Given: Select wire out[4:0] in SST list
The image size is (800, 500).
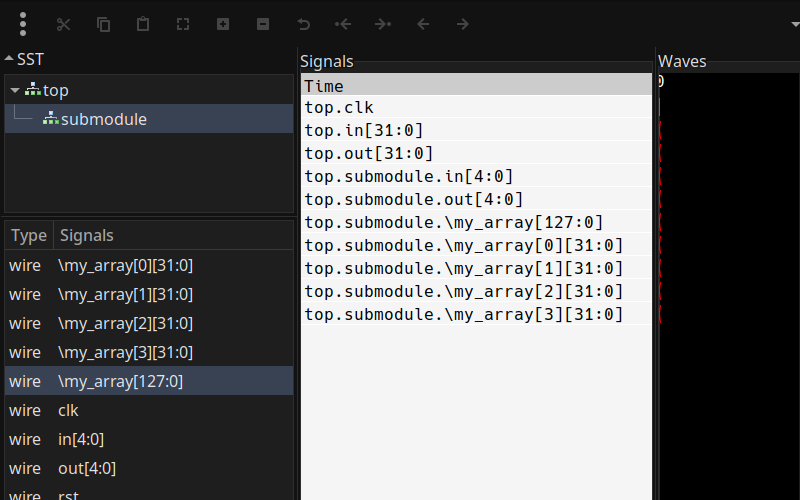Looking at the screenshot, I should pyautogui.click(x=149, y=468).
